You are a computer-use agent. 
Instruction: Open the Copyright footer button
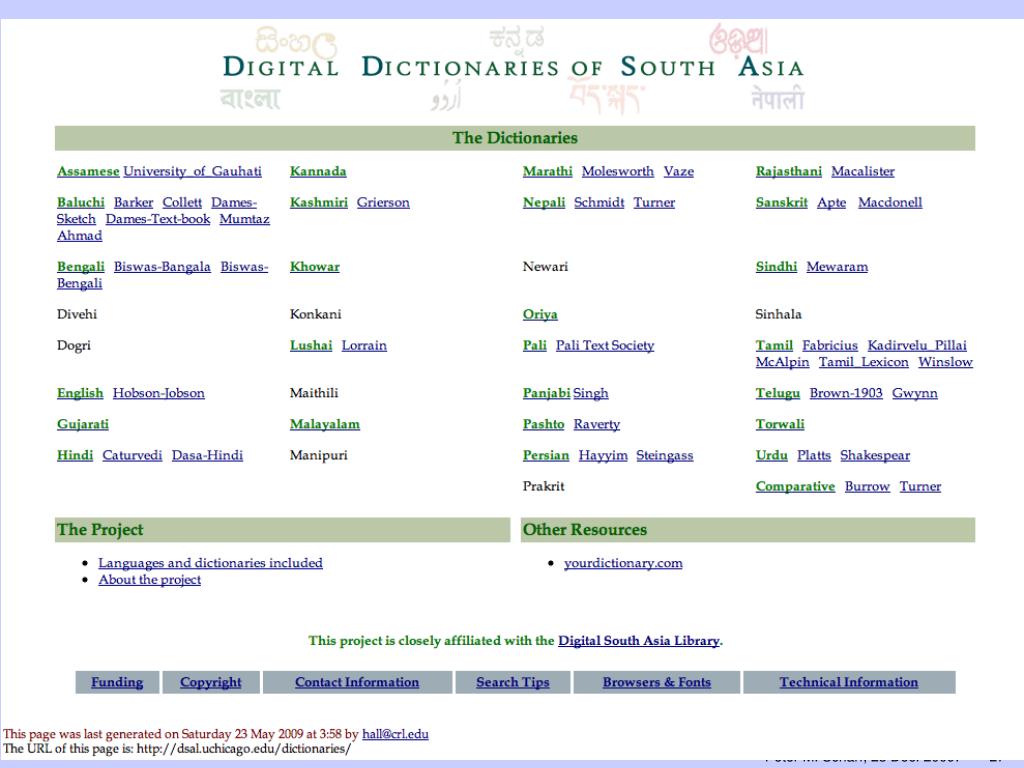(211, 682)
